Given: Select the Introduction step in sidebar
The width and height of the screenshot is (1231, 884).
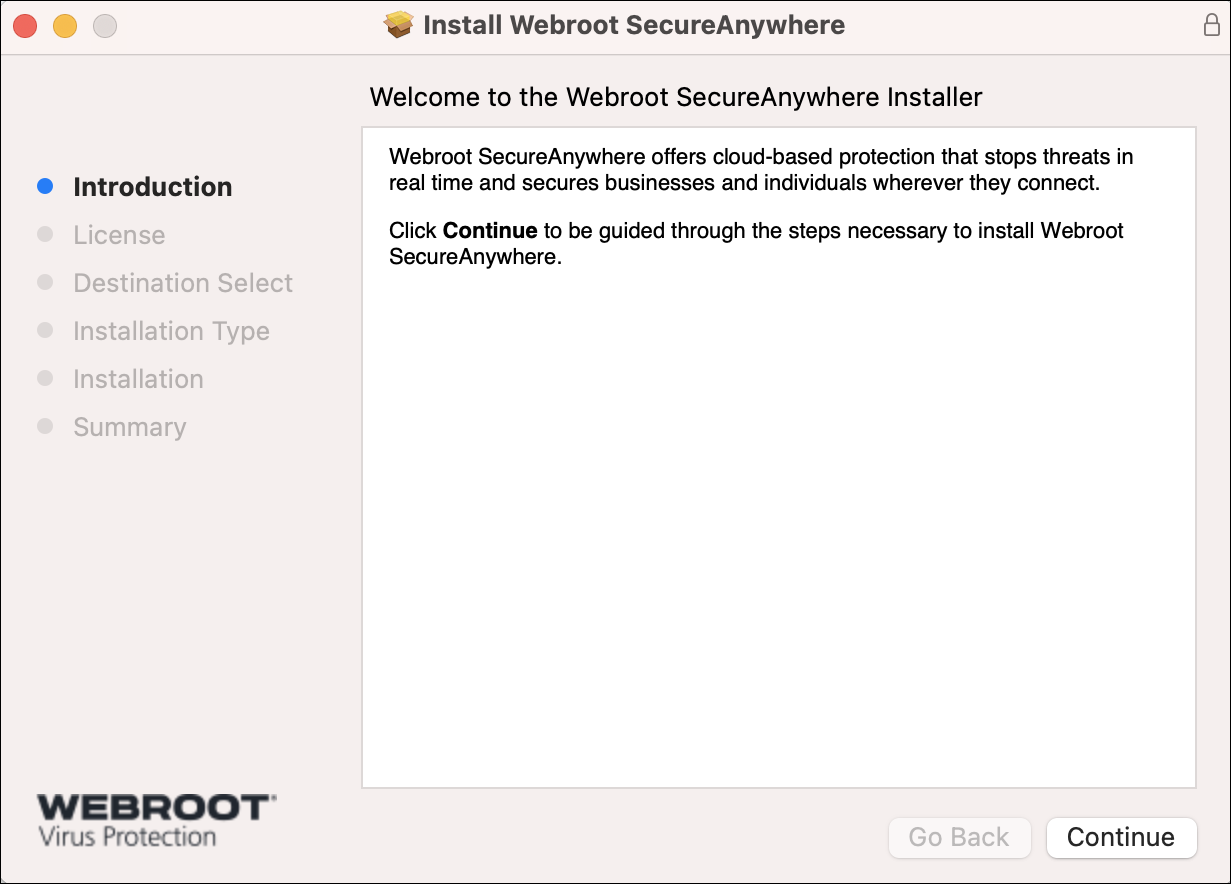Looking at the screenshot, I should pyautogui.click(x=152, y=186).
